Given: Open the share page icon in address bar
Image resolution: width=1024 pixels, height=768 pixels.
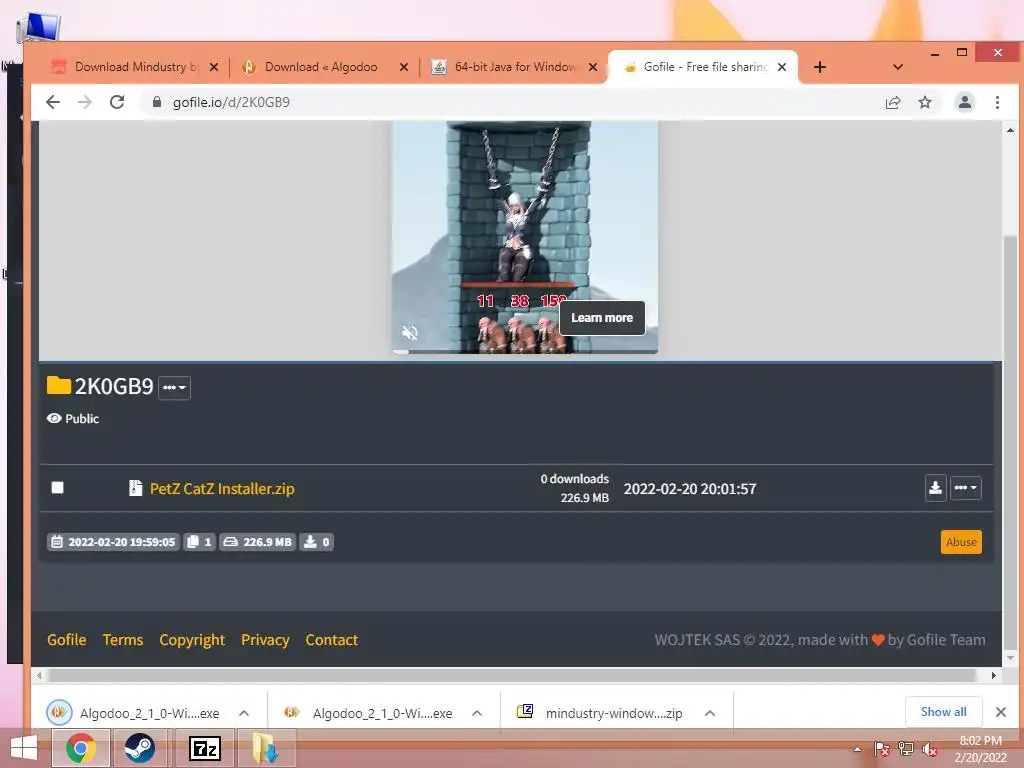Looking at the screenshot, I should (x=893, y=102).
